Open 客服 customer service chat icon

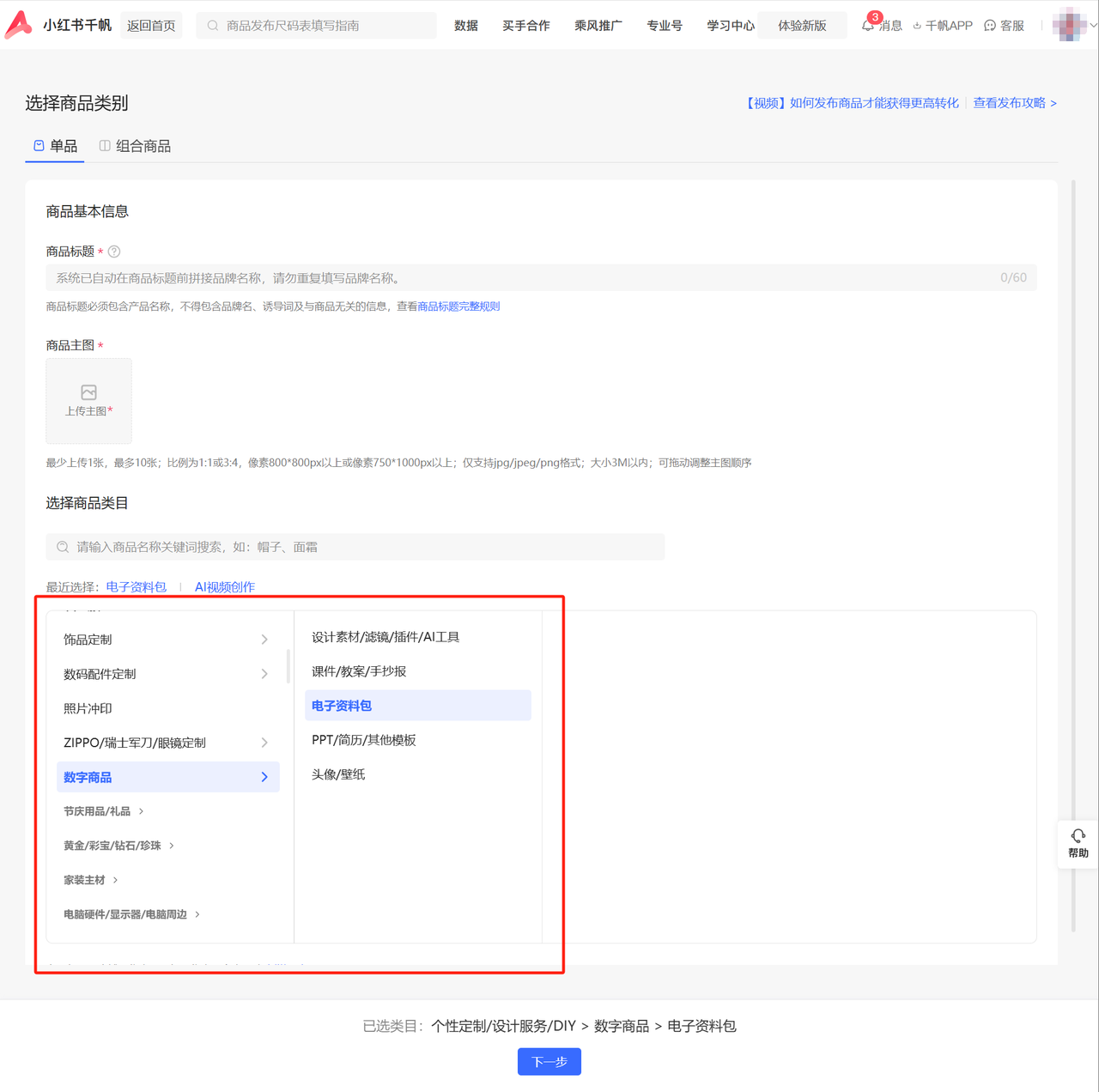pyautogui.click(x=990, y=26)
